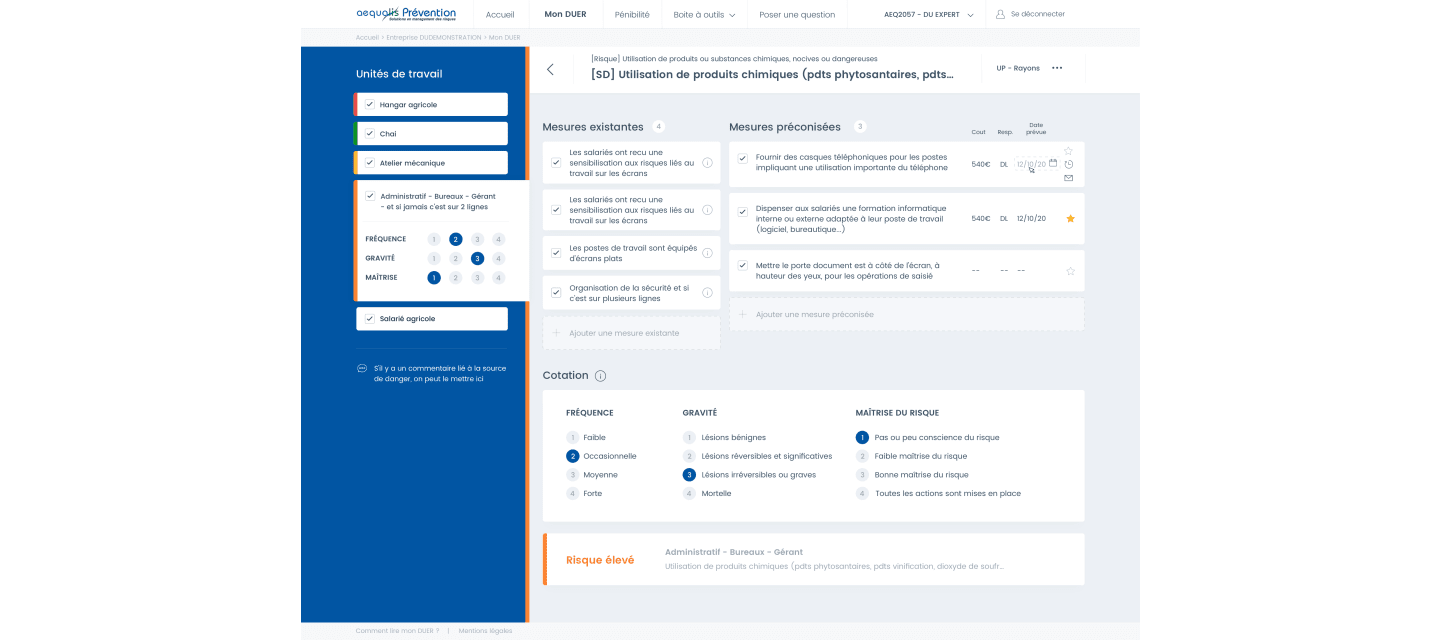Open Mentions légales footer link

[x=485, y=631]
